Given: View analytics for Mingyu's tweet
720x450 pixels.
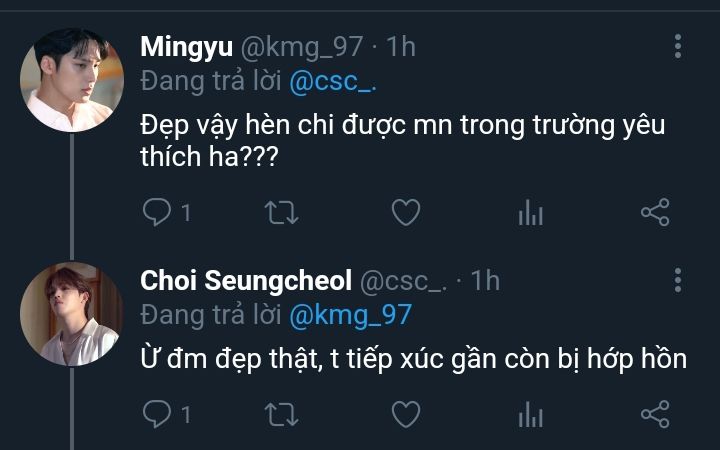Looking at the screenshot, I should coord(530,212).
